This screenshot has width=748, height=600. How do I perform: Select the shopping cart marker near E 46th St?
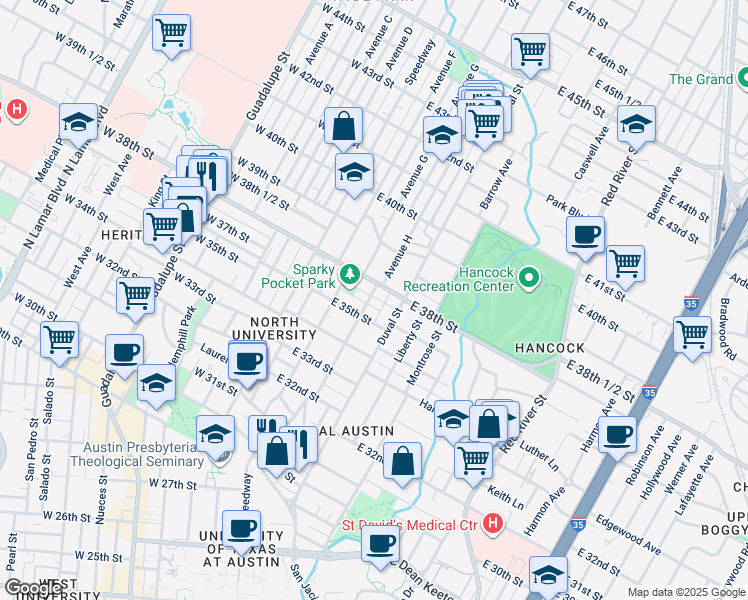530,51
